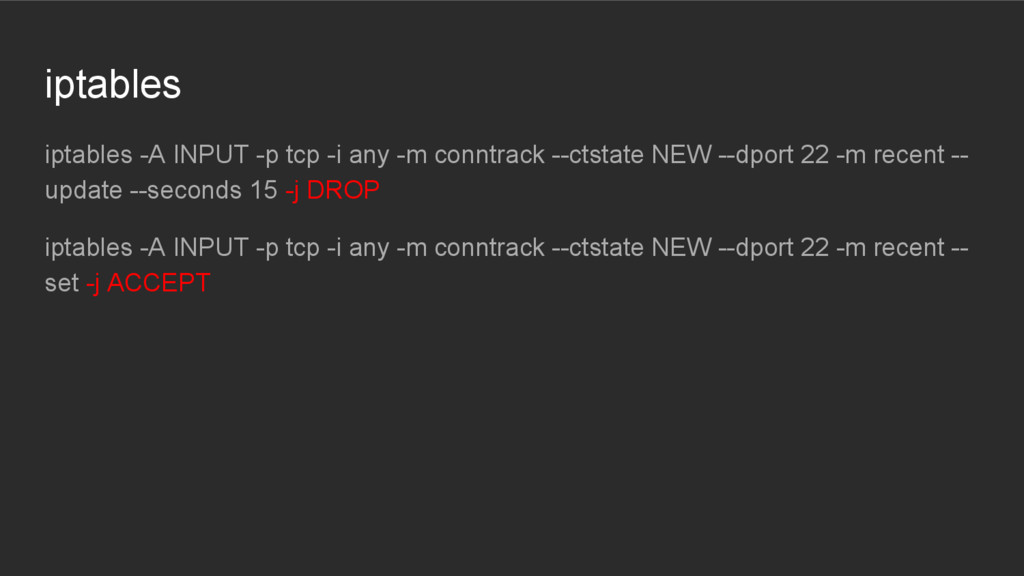Screen dimensions: 1024x576
Task: Click the word "set" in second rule
Action: coord(62,283)
